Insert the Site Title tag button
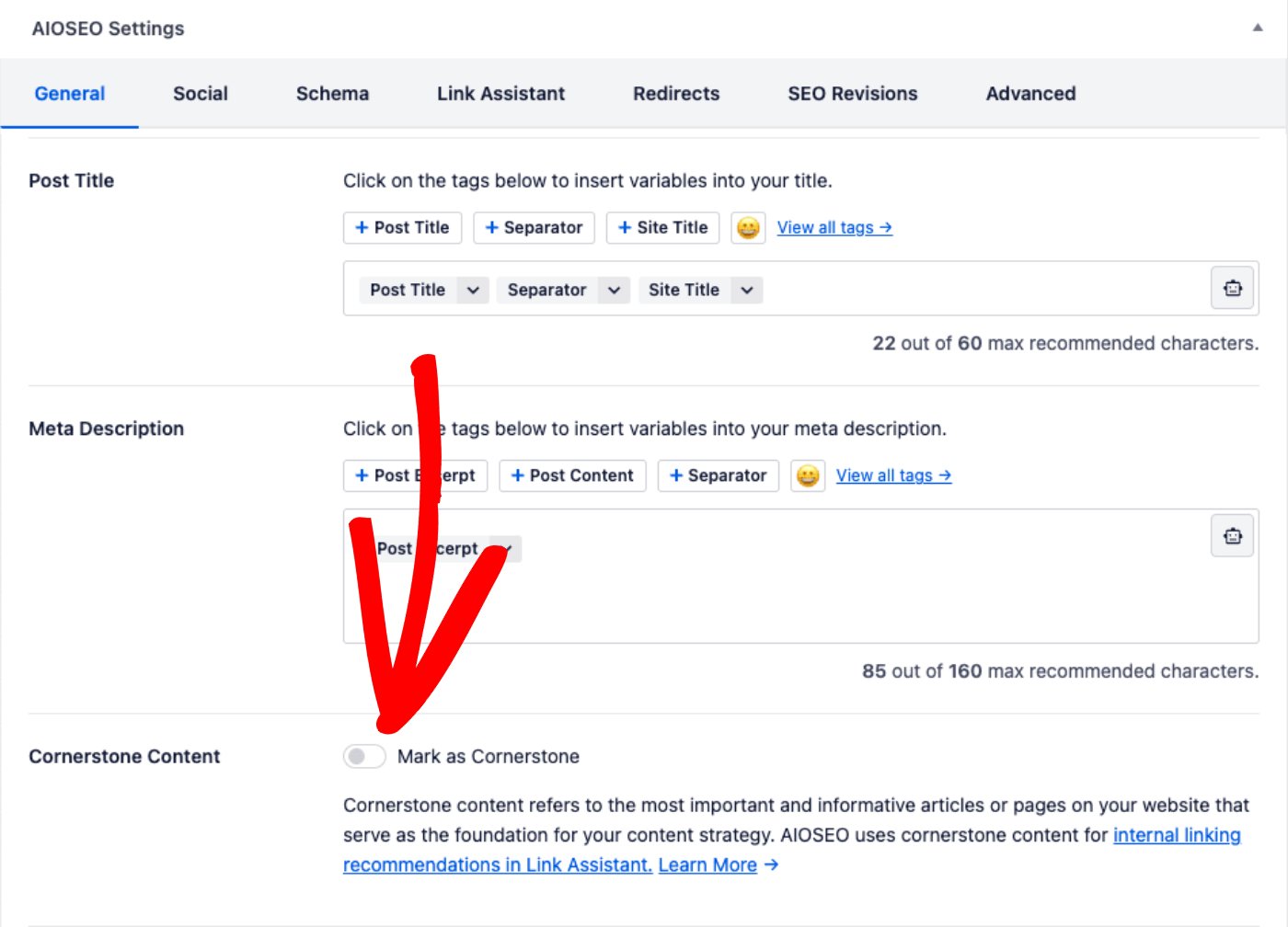The image size is (1288, 927). point(662,228)
